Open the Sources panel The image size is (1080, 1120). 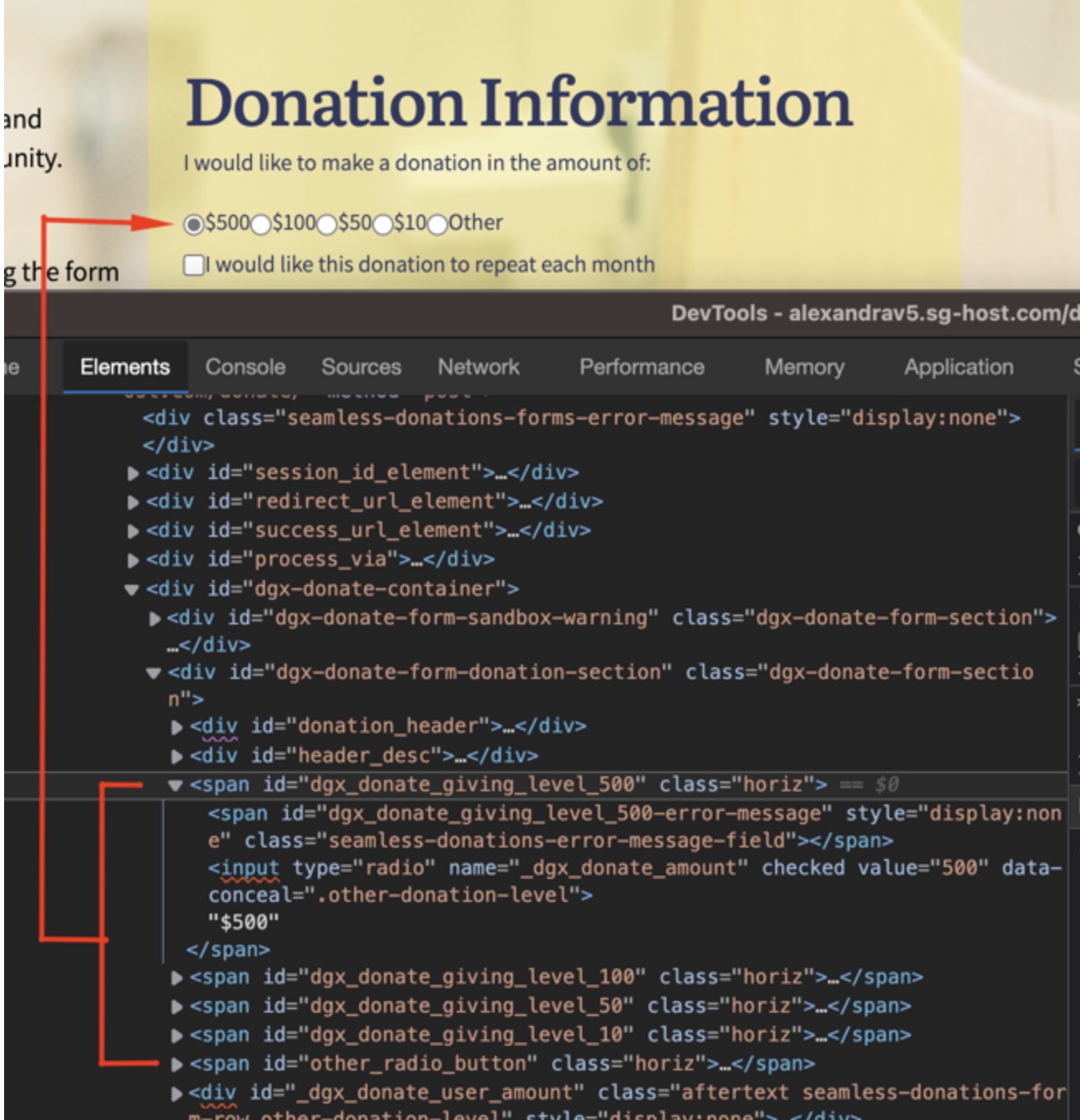tap(362, 367)
